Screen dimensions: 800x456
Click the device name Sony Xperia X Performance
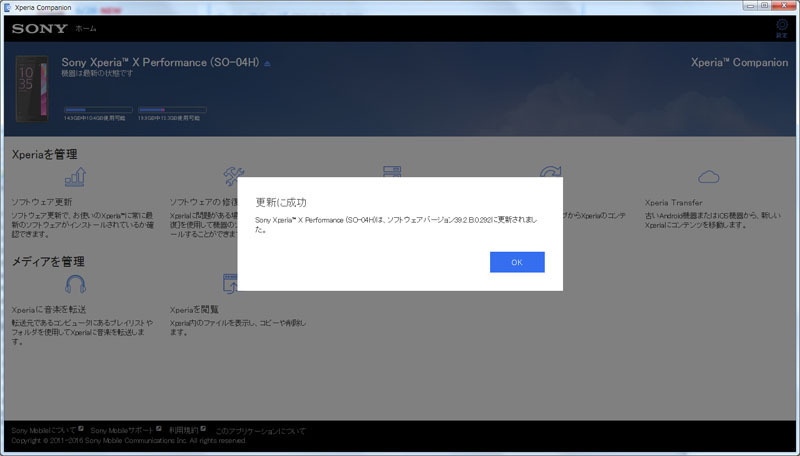click(x=160, y=62)
